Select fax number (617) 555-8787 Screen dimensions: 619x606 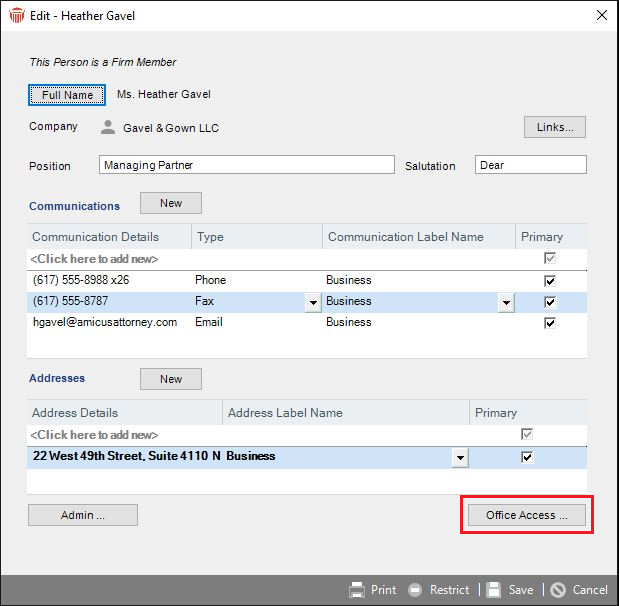70,301
